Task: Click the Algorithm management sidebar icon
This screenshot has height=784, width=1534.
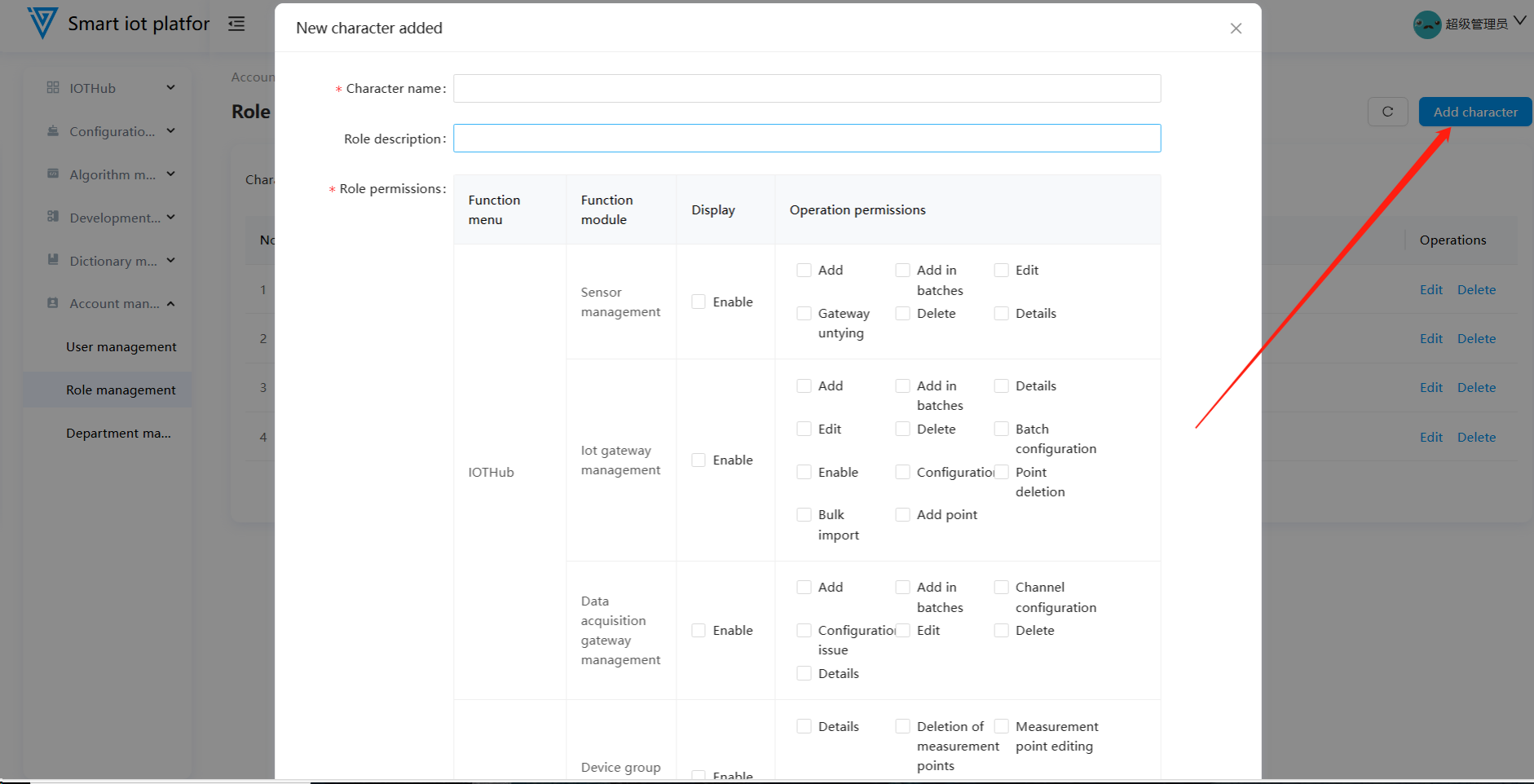Action: pos(53,174)
